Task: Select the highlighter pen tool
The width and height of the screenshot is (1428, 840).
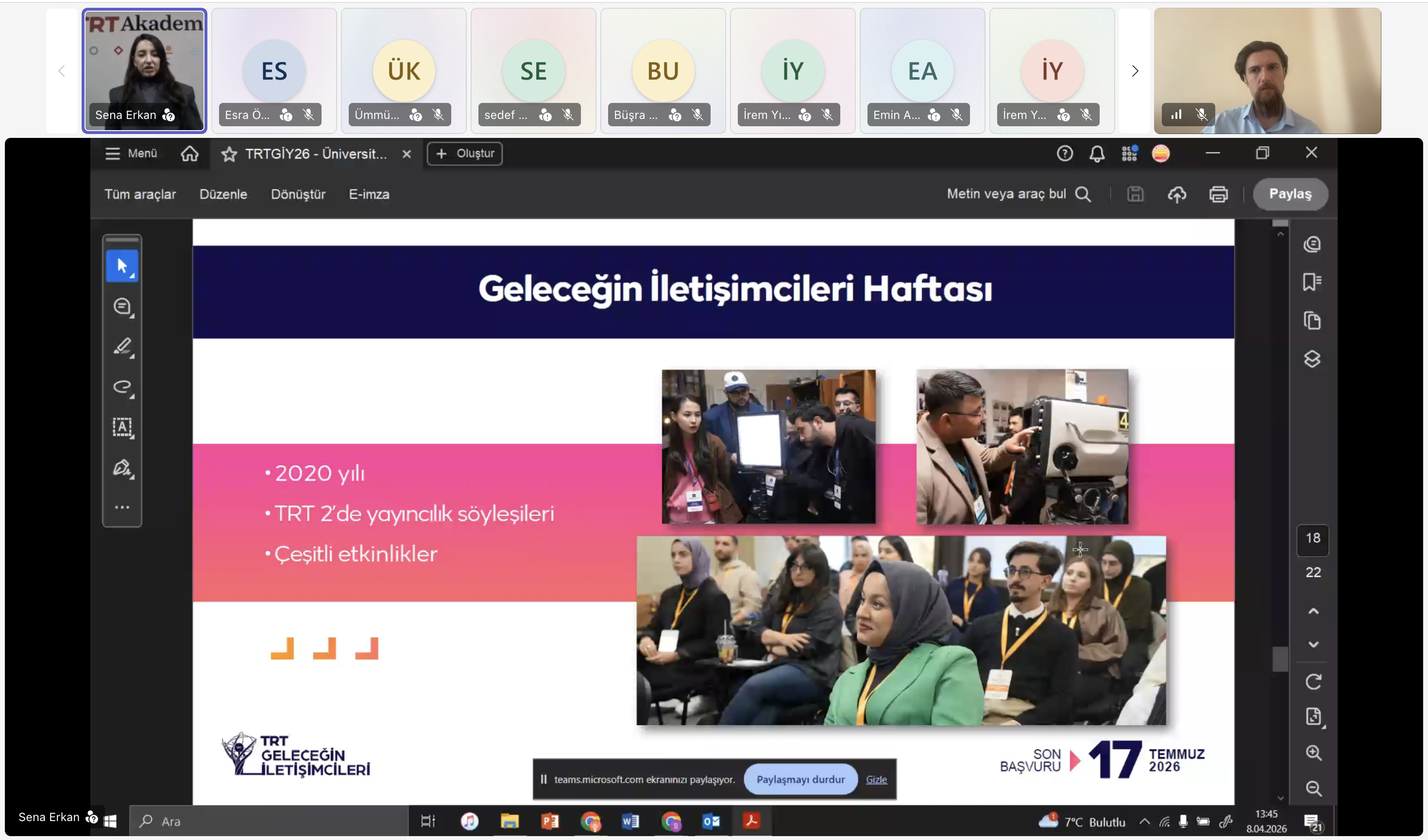Action: click(x=122, y=346)
